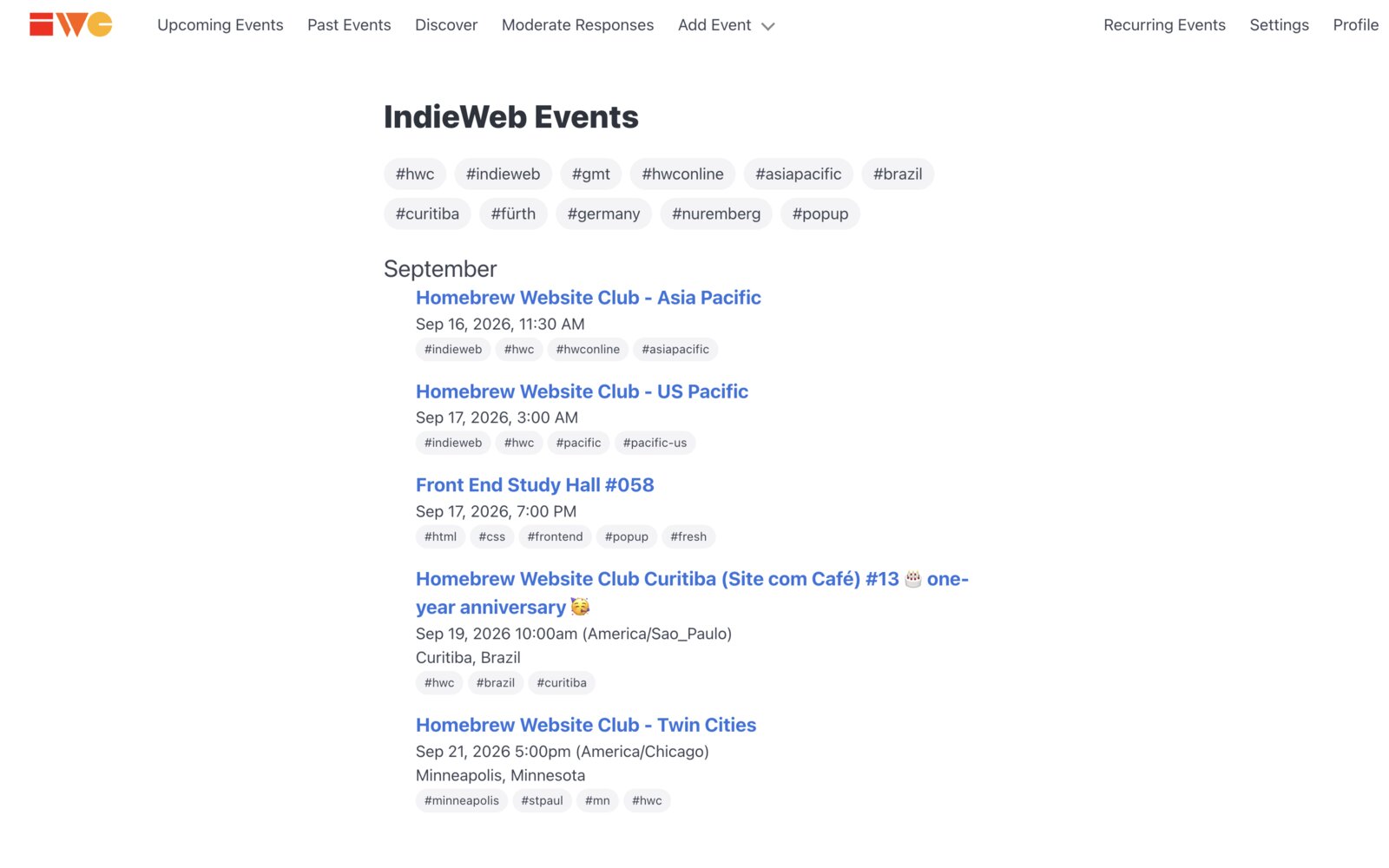This screenshot has width=1389, height=868.
Task: Click #fresh tag under Front End Study Hall
Action: 688,536
